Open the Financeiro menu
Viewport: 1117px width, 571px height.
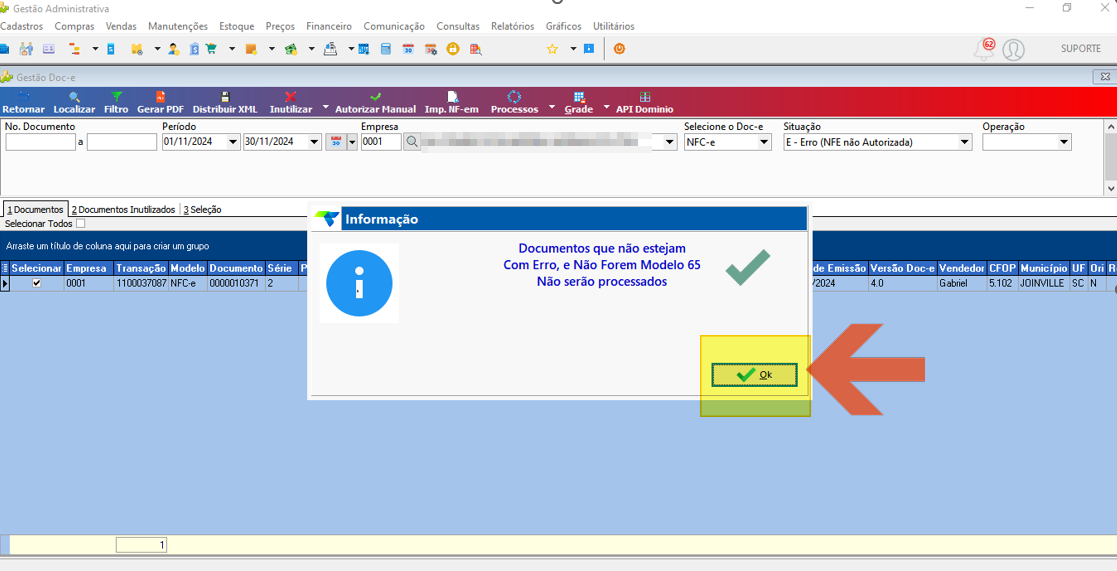click(329, 26)
